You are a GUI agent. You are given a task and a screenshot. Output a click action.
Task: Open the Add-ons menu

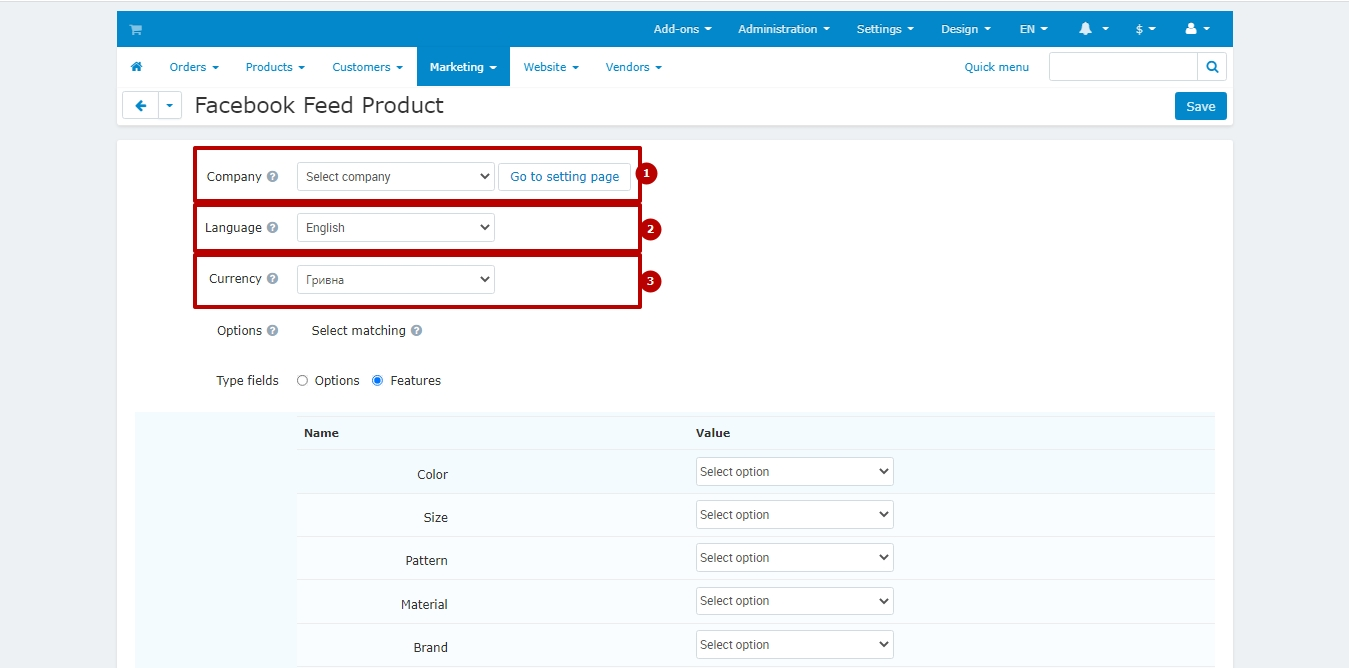click(x=683, y=29)
